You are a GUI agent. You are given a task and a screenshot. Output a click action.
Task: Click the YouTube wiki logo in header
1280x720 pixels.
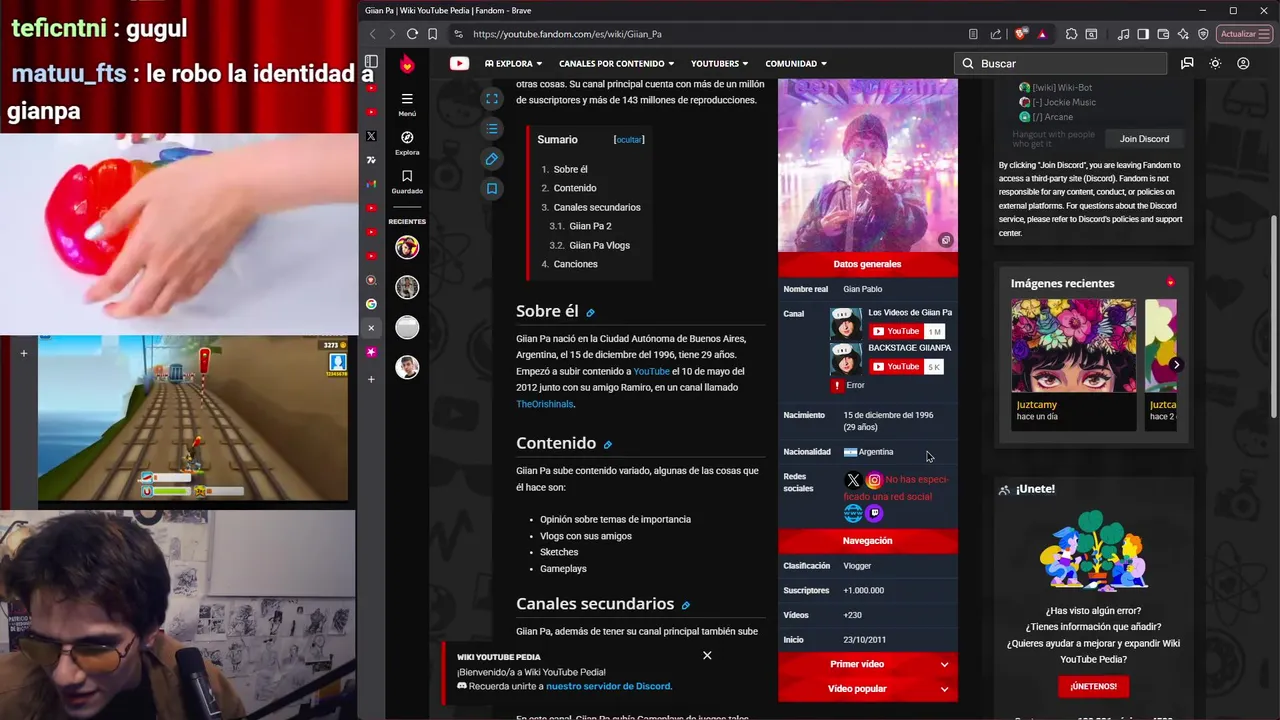(459, 63)
